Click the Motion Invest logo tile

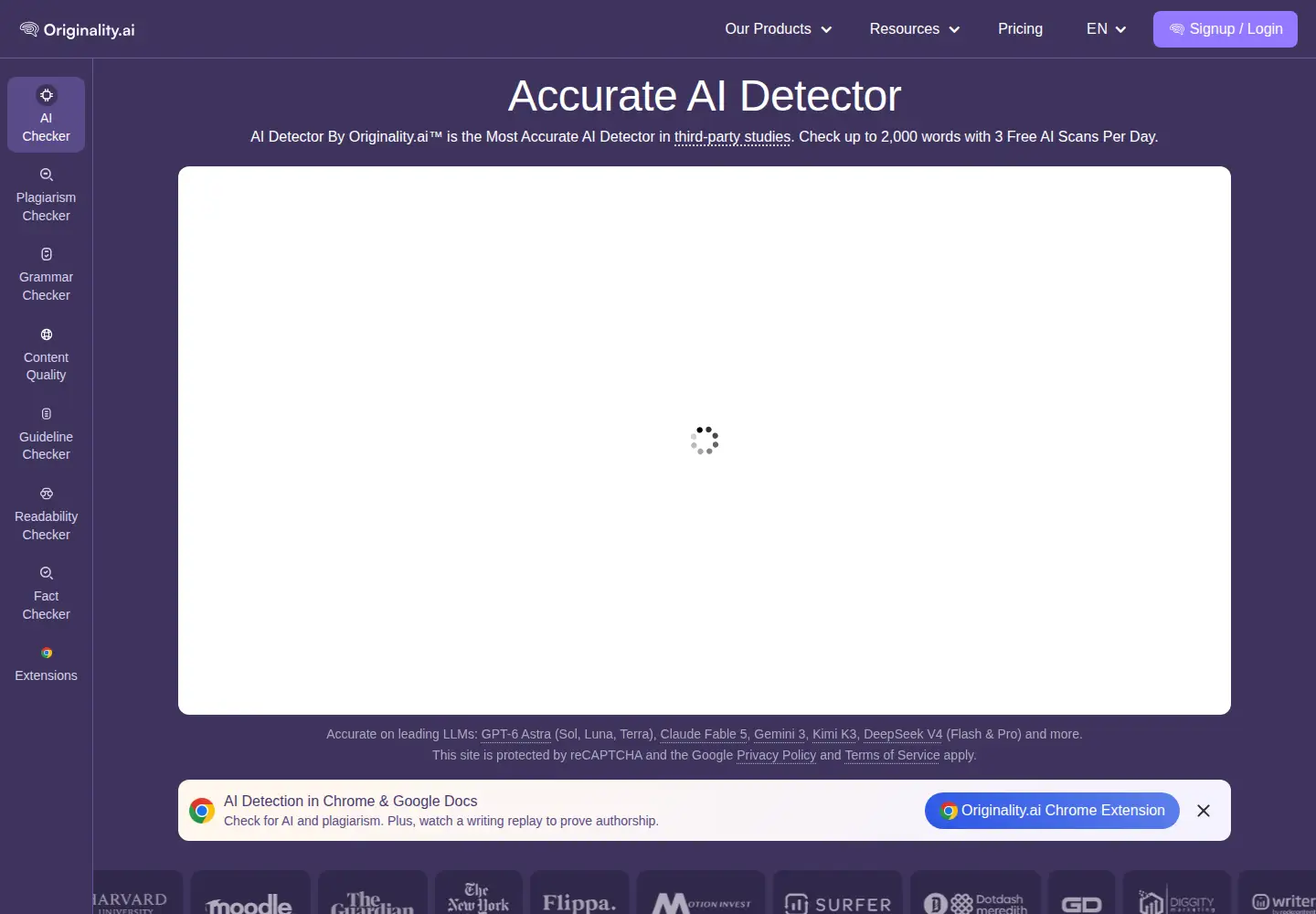click(701, 893)
